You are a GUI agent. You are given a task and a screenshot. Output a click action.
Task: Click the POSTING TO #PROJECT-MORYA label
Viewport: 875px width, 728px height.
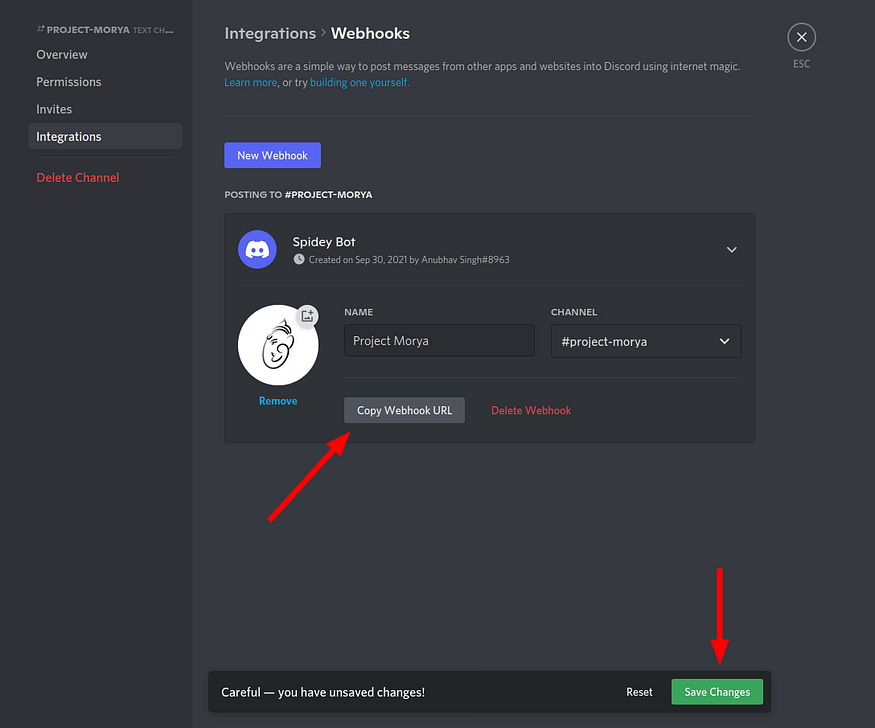298,195
